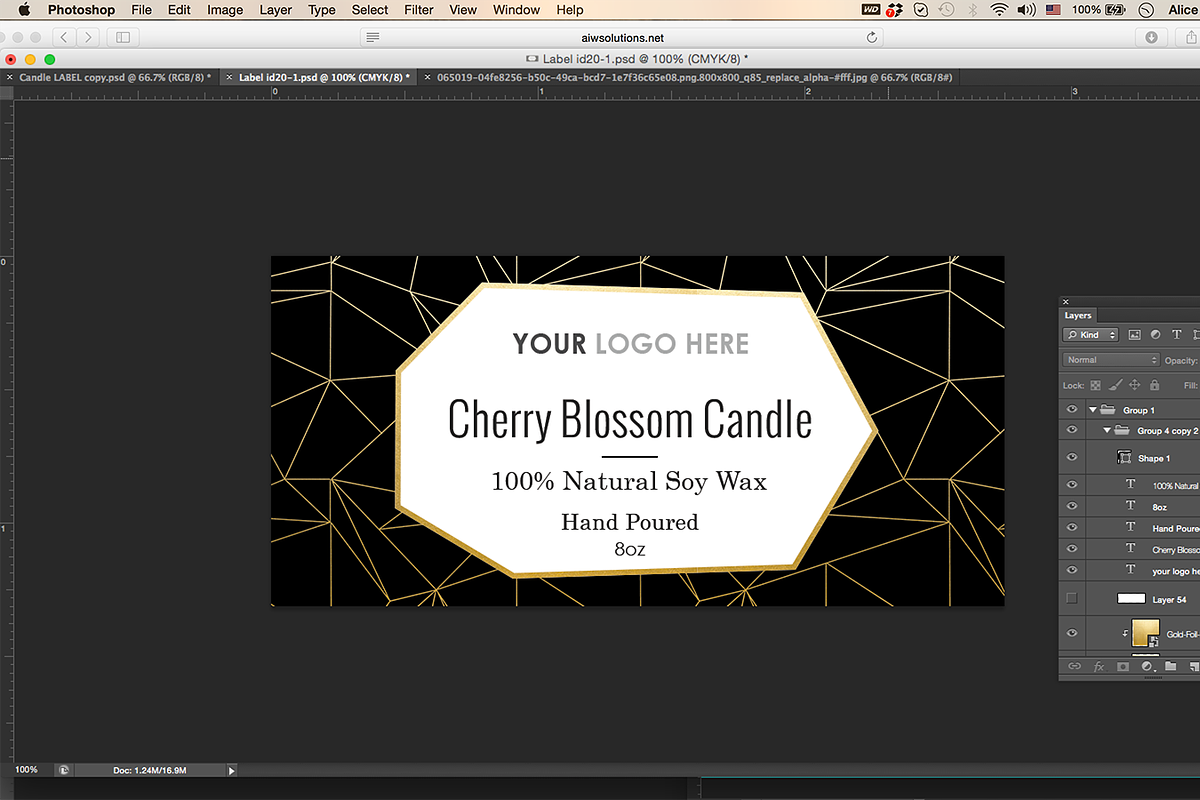This screenshot has width=1200, height=800.
Task: Click the Safari back arrow
Action: click(x=65, y=37)
